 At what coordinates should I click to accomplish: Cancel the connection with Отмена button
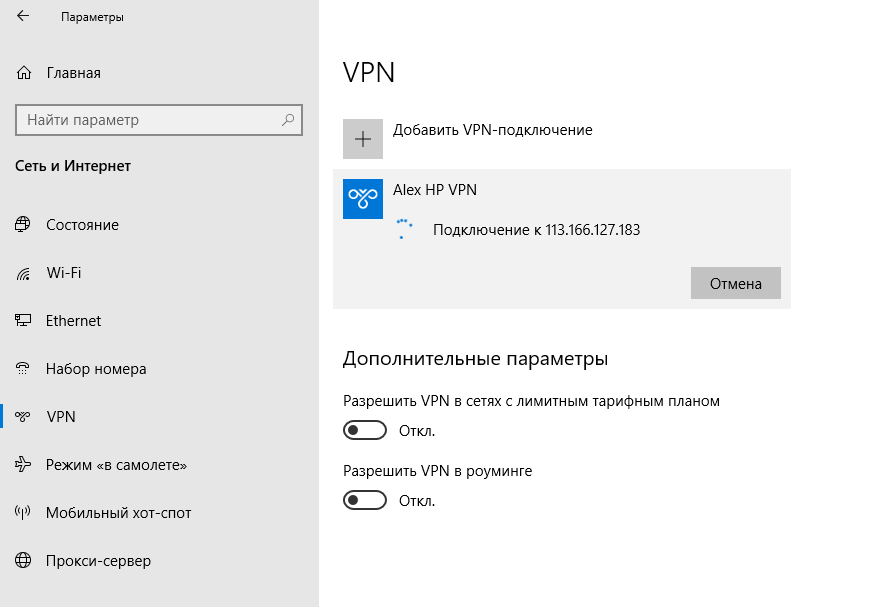(x=735, y=283)
